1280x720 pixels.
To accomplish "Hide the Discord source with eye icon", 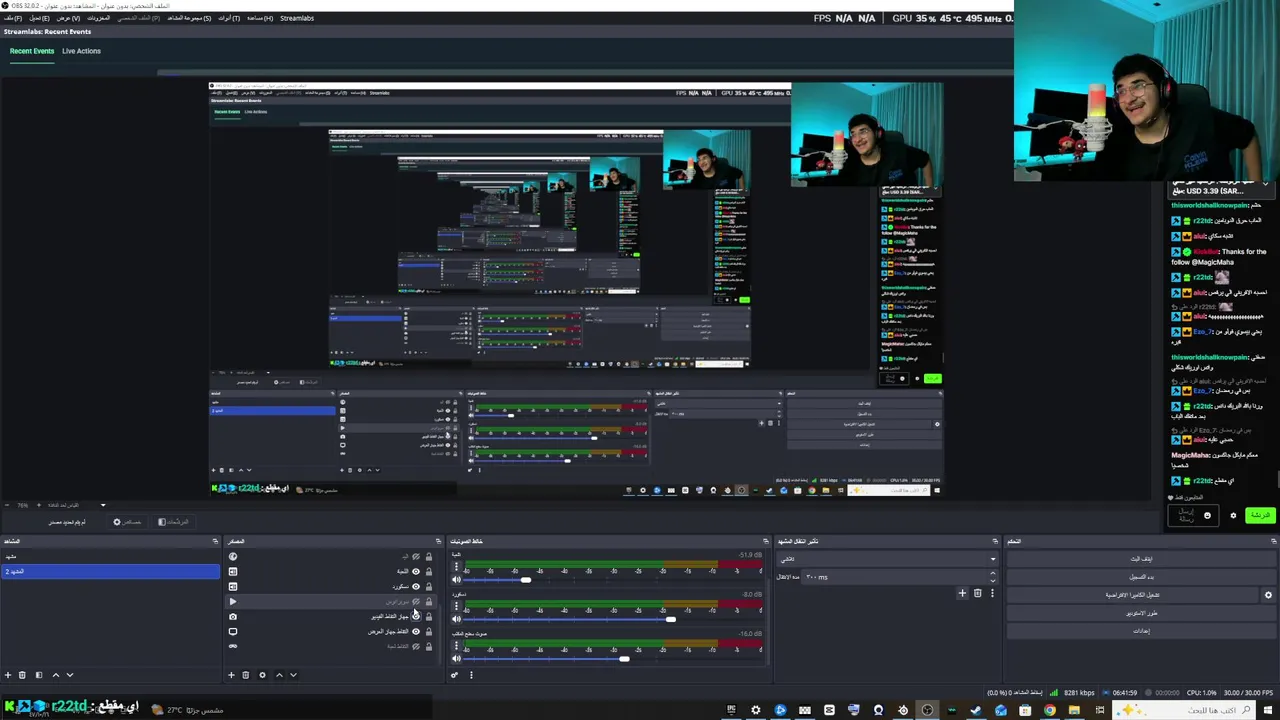I will 416,587.
